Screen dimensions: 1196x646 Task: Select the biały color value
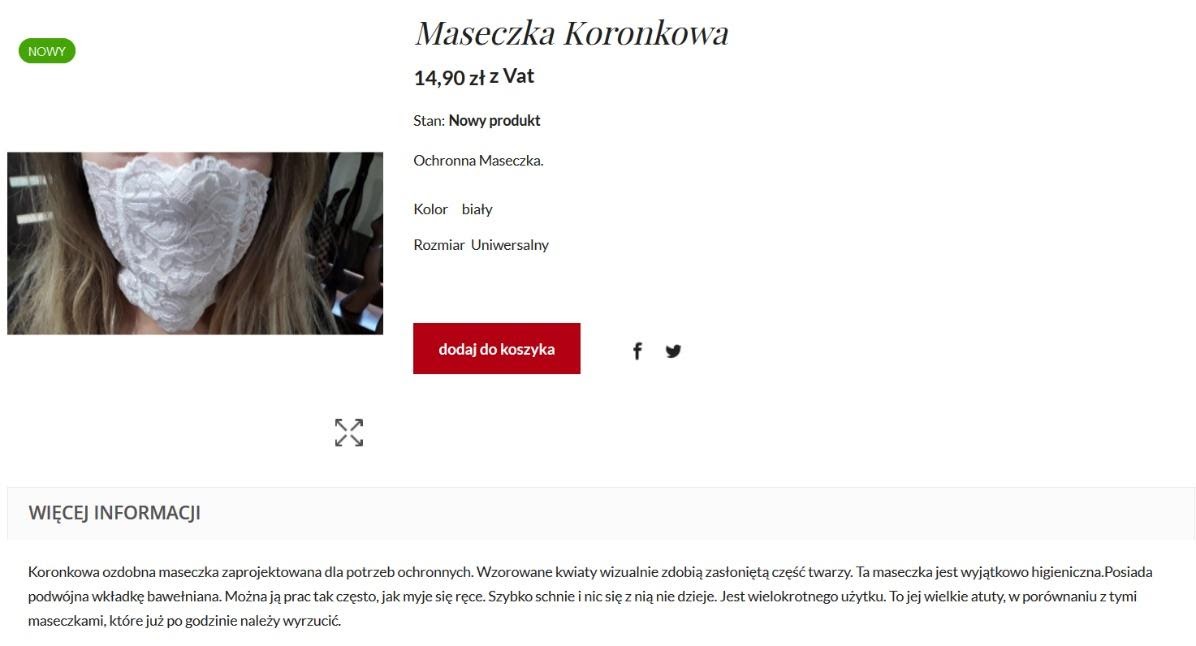coord(477,209)
